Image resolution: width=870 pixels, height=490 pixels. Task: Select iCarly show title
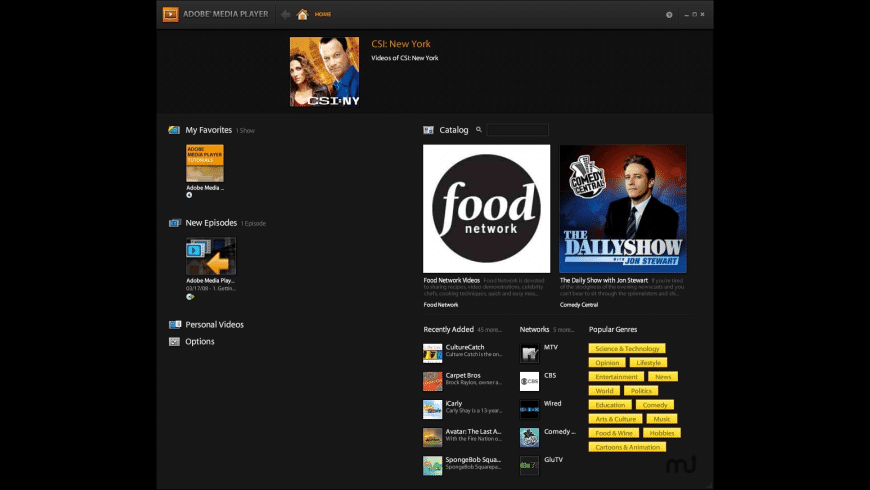coord(454,404)
